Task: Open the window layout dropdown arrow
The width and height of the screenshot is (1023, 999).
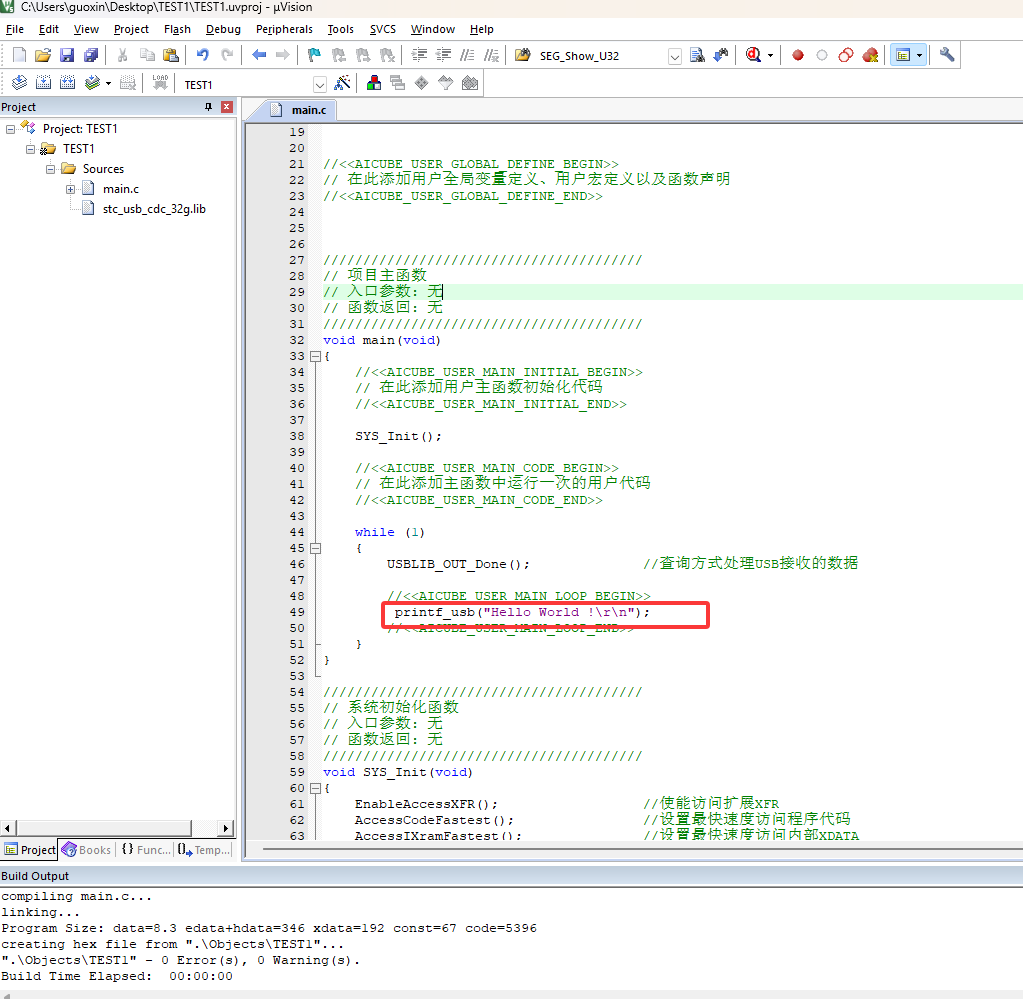Action: tap(919, 55)
